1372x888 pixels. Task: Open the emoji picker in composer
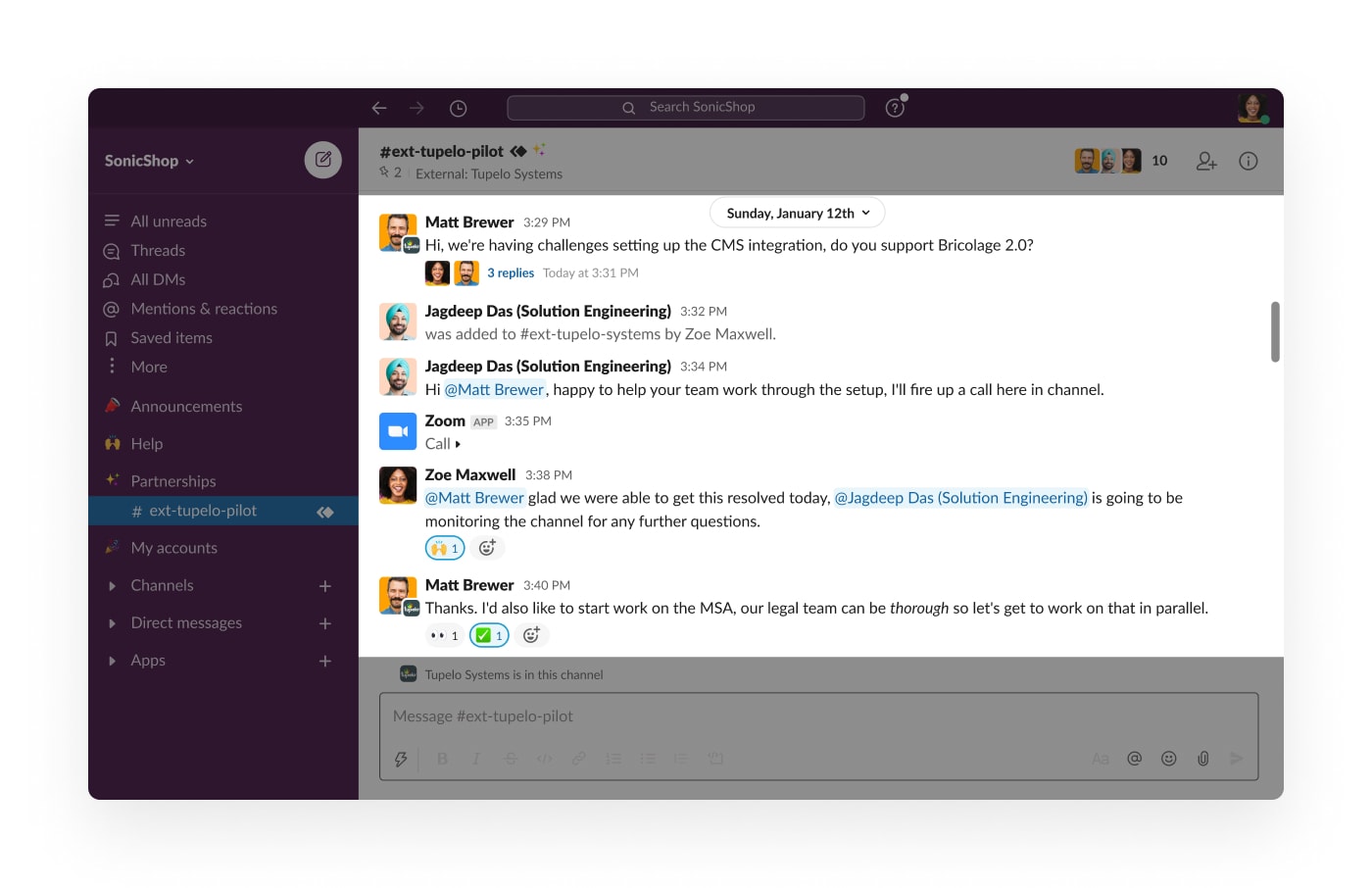pos(1168,758)
